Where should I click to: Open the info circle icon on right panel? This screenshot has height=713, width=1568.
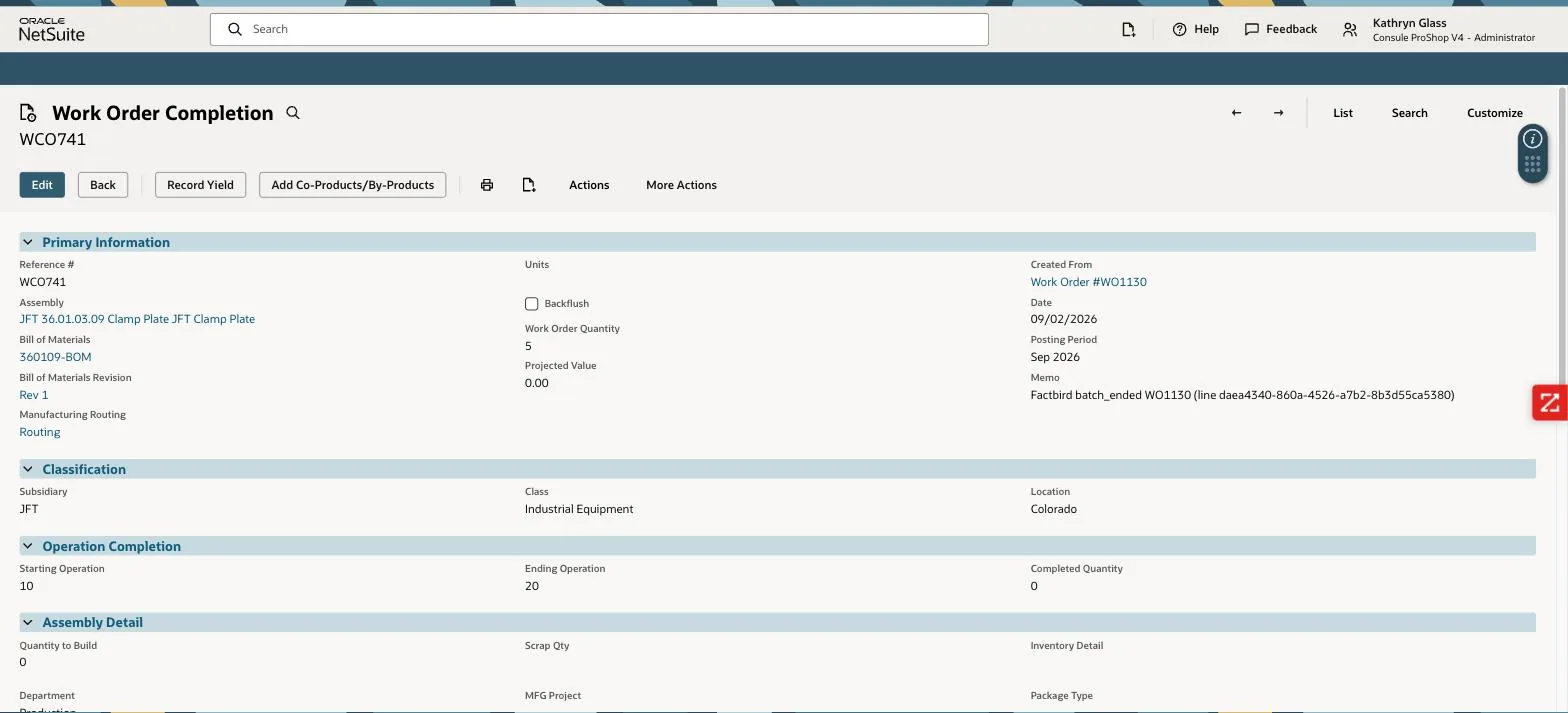click(1532, 139)
